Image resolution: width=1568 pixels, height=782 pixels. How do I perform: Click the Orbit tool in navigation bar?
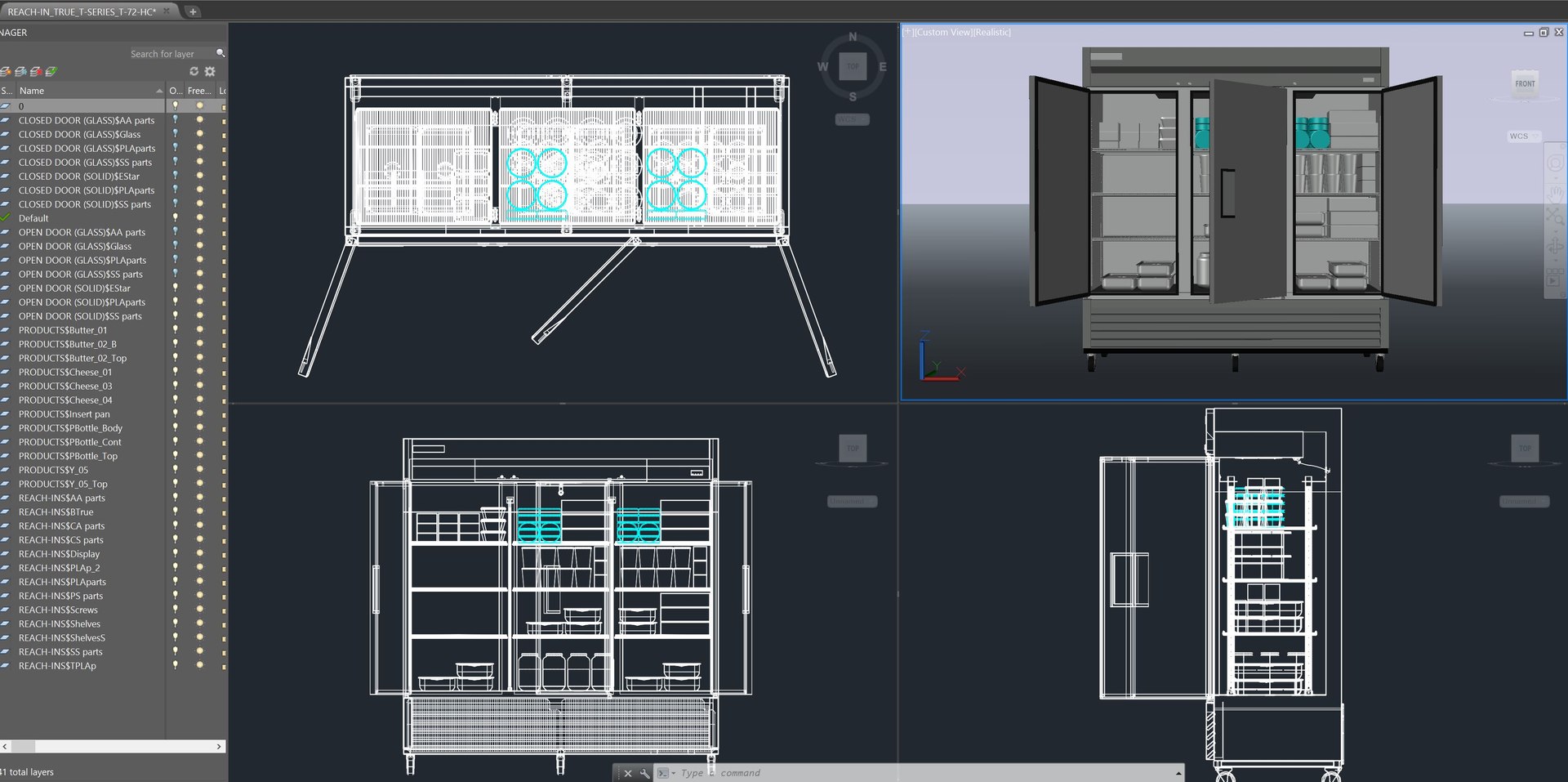pyautogui.click(x=1555, y=246)
